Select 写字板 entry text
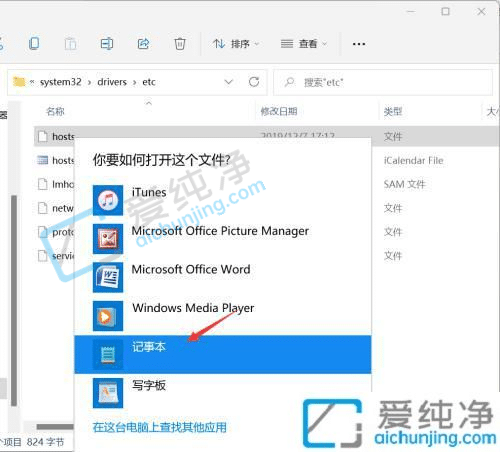500x452 pixels. click(149, 385)
